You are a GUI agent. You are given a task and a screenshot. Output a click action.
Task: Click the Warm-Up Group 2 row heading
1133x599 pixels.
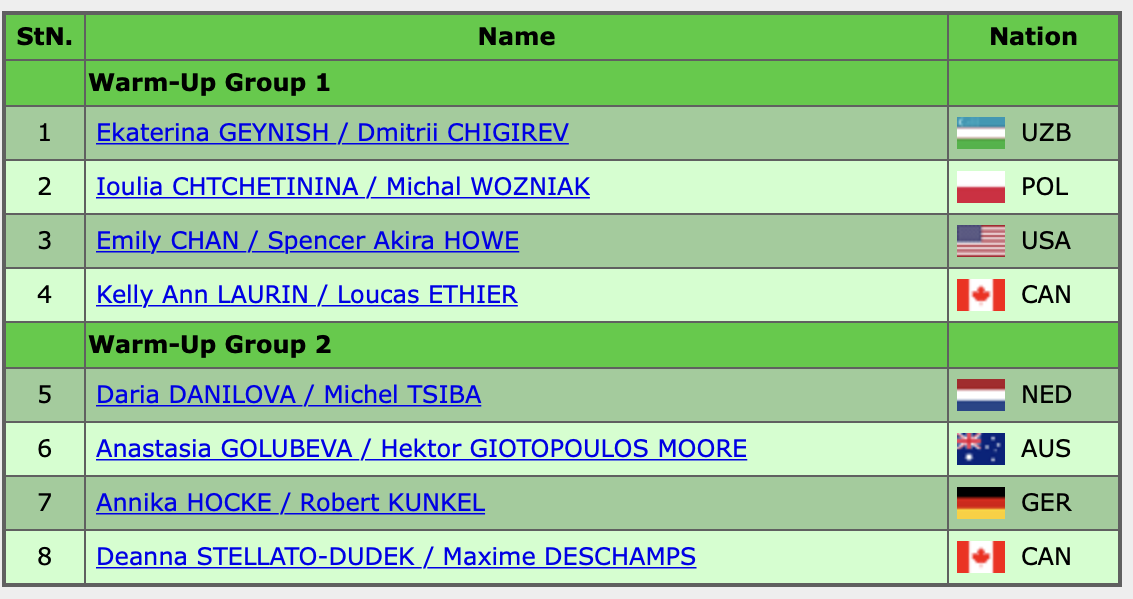pos(210,345)
